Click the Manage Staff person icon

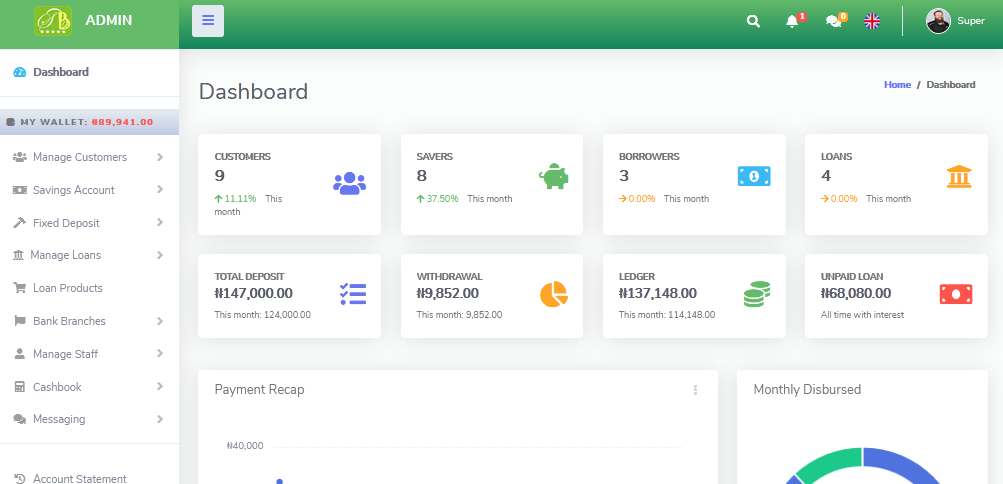tap(19, 354)
